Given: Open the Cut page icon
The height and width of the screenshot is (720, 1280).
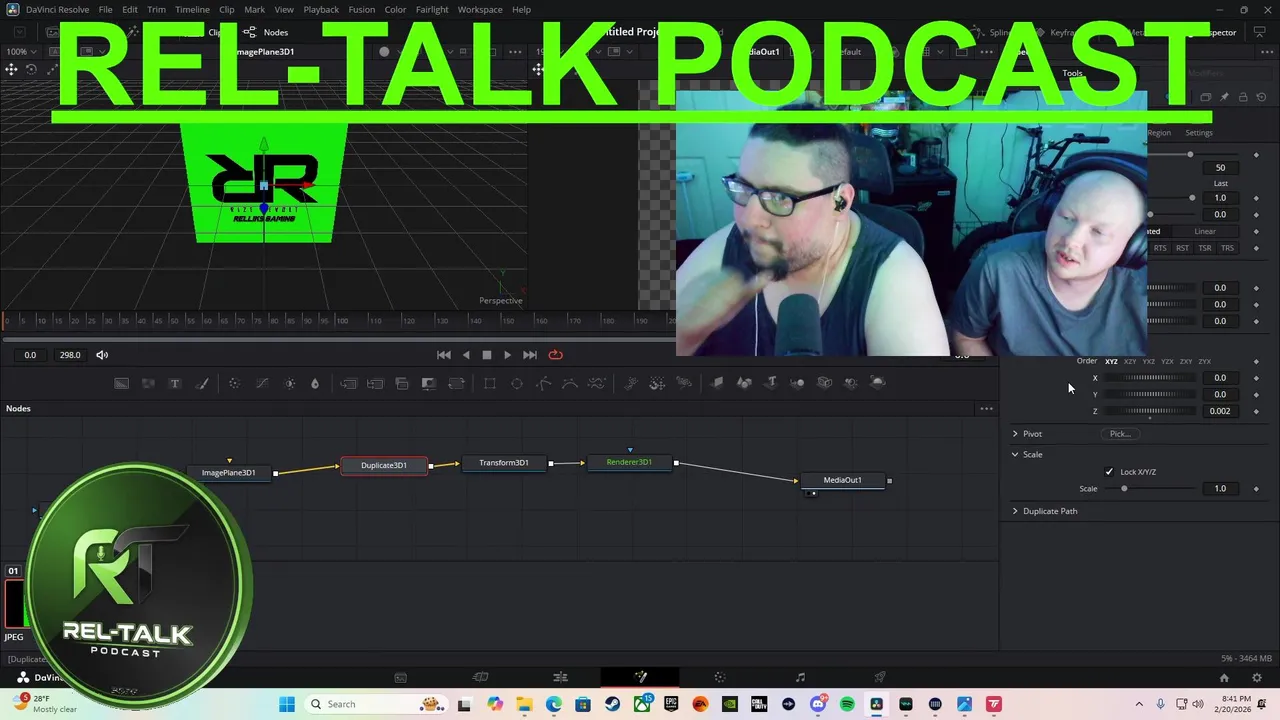Looking at the screenshot, I should coord(480,677).
